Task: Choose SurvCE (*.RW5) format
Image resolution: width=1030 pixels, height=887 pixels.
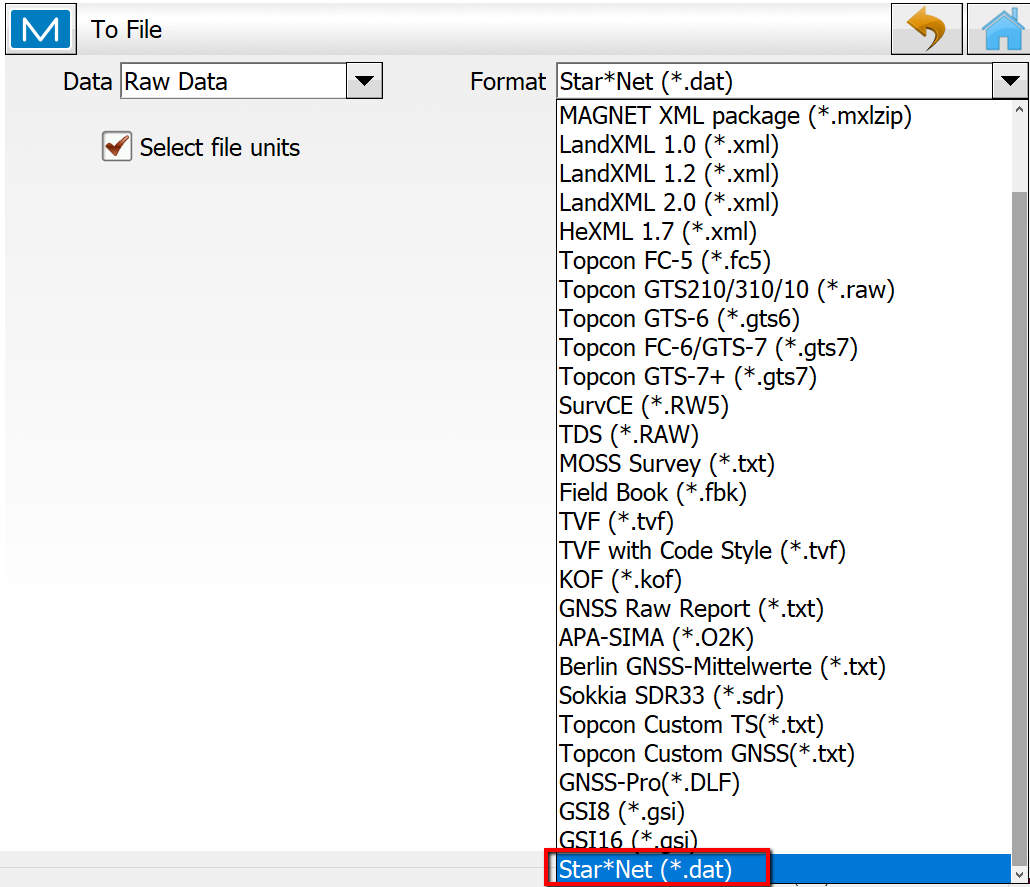Action: point(644,406)
